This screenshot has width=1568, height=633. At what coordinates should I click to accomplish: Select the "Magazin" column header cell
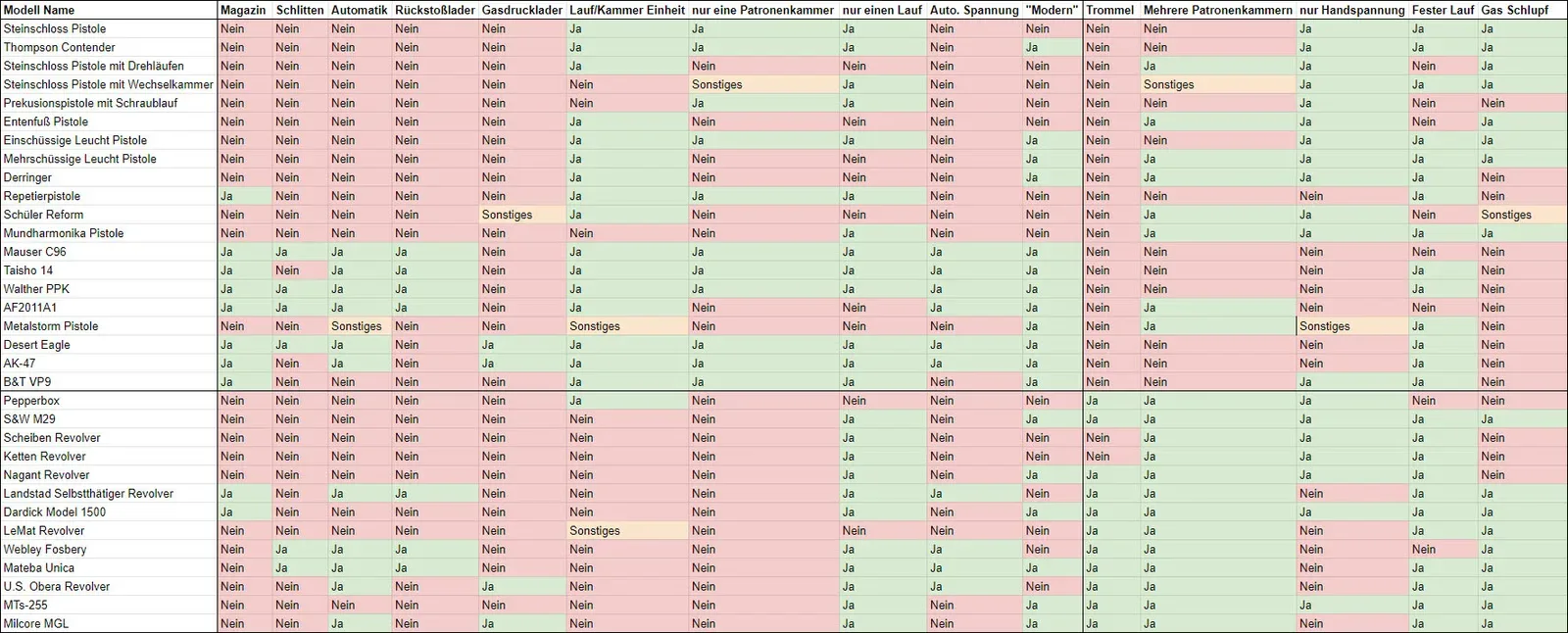(x=243, y=10)
